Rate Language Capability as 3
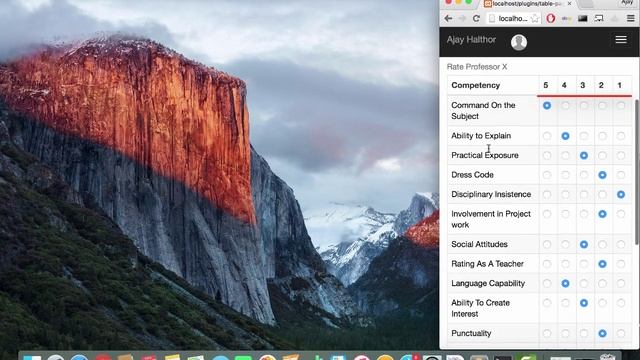640x360 pixels. [x=584, y=283]
